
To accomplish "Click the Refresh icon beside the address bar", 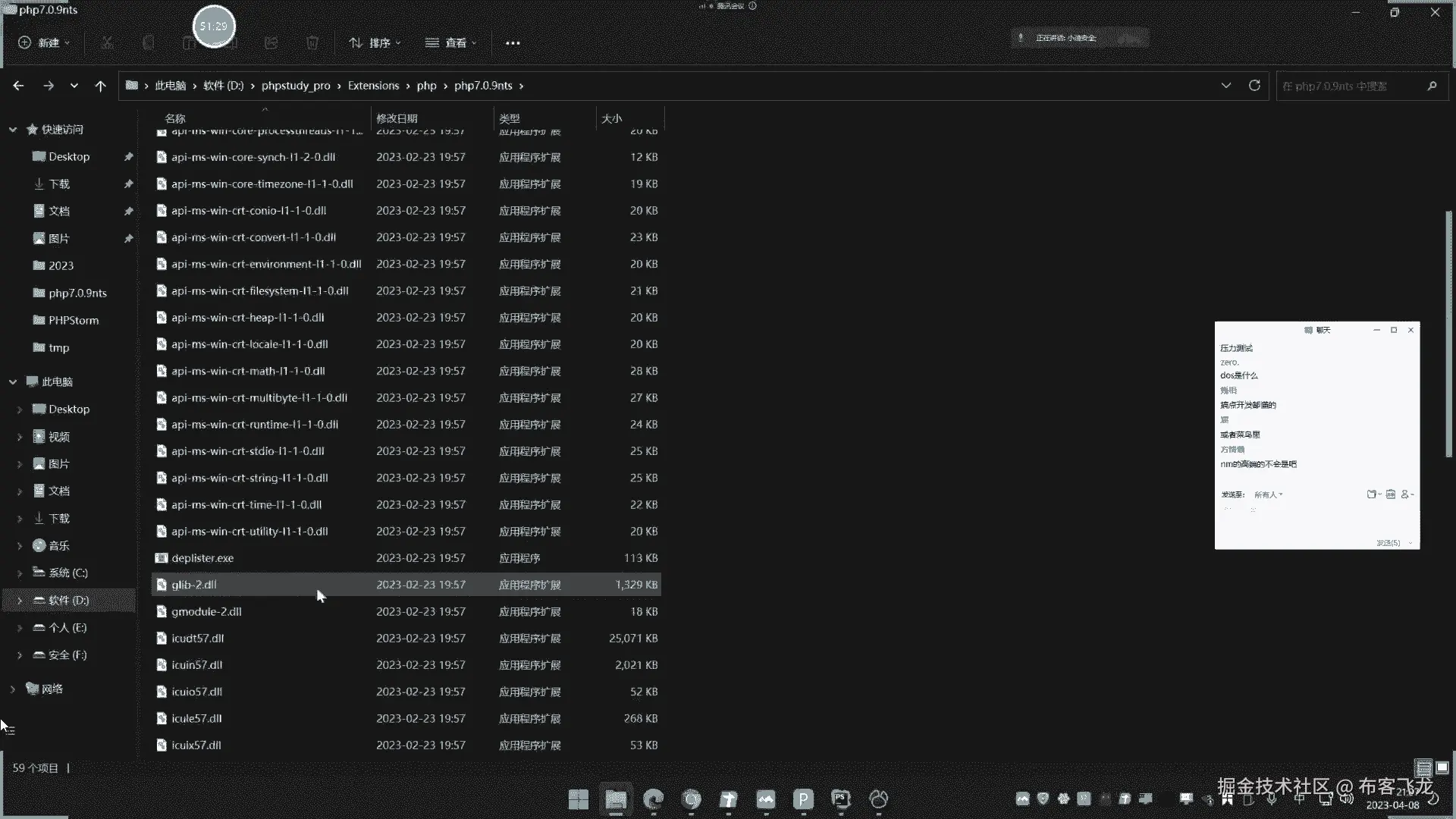I will click(x=1254, y=86).
